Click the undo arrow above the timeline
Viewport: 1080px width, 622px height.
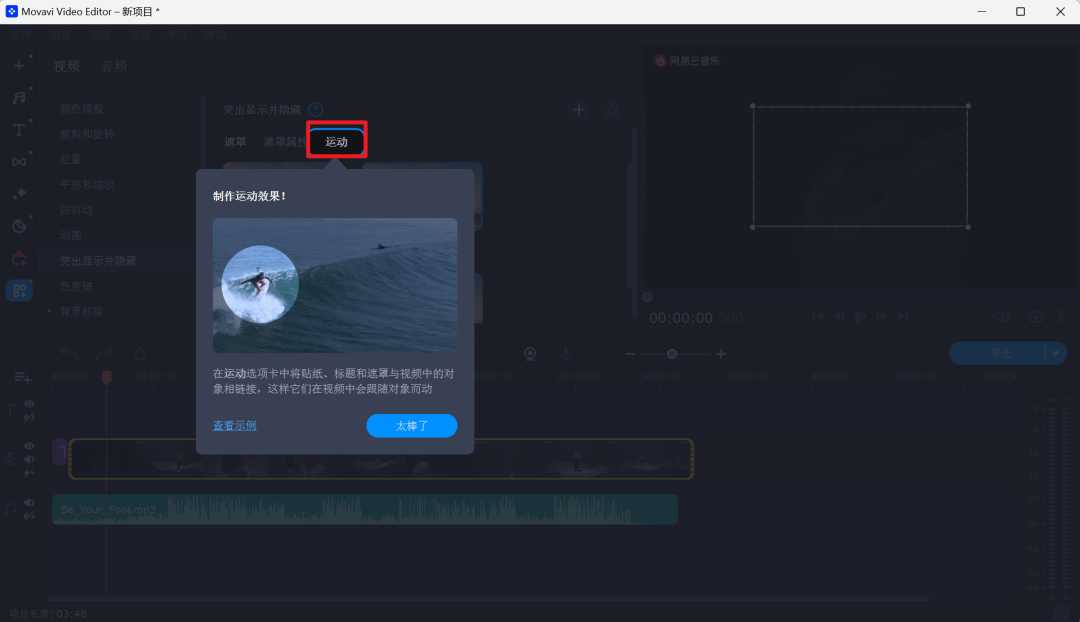68,353
